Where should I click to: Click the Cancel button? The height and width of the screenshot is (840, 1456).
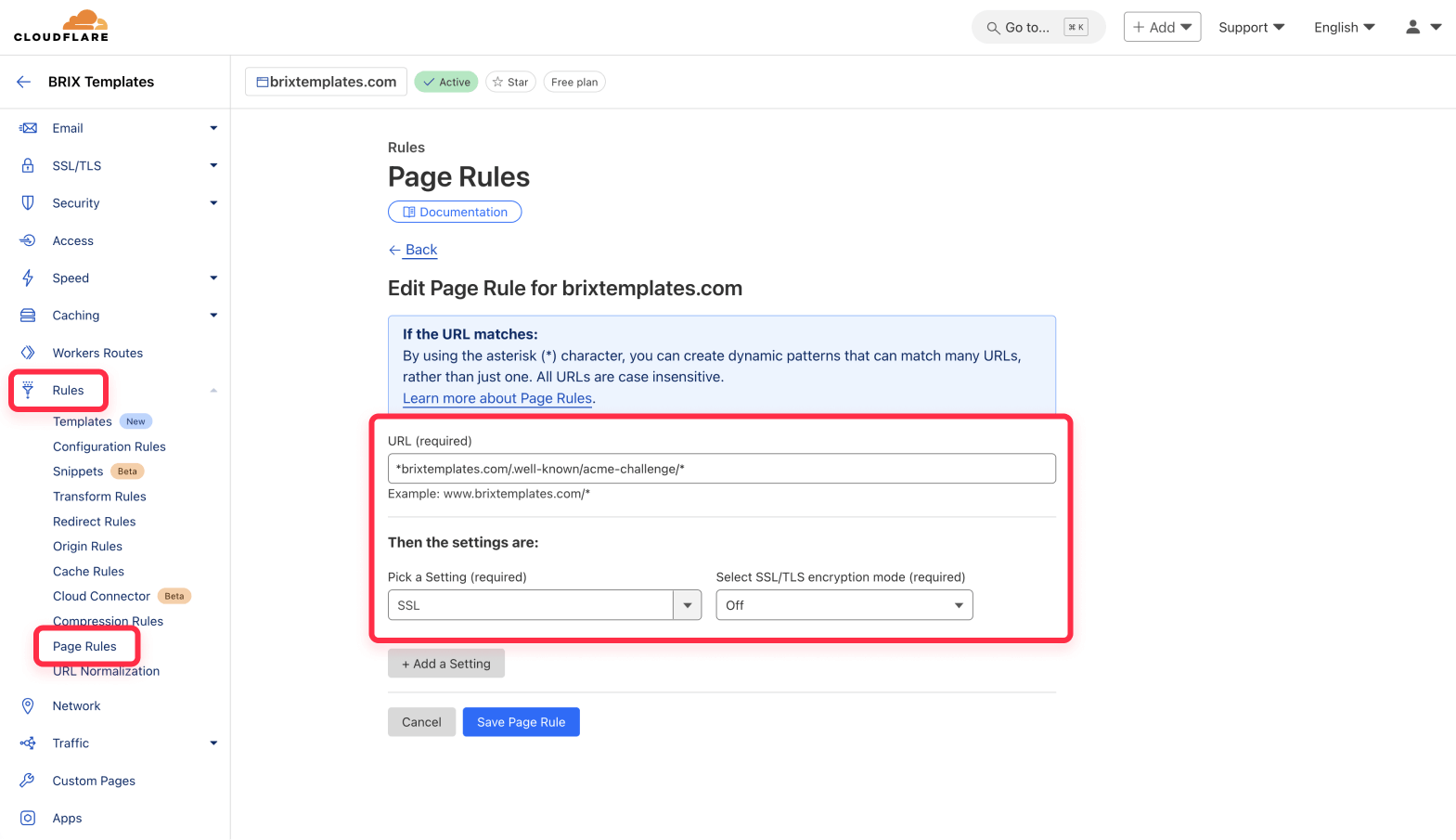[421, 722]
